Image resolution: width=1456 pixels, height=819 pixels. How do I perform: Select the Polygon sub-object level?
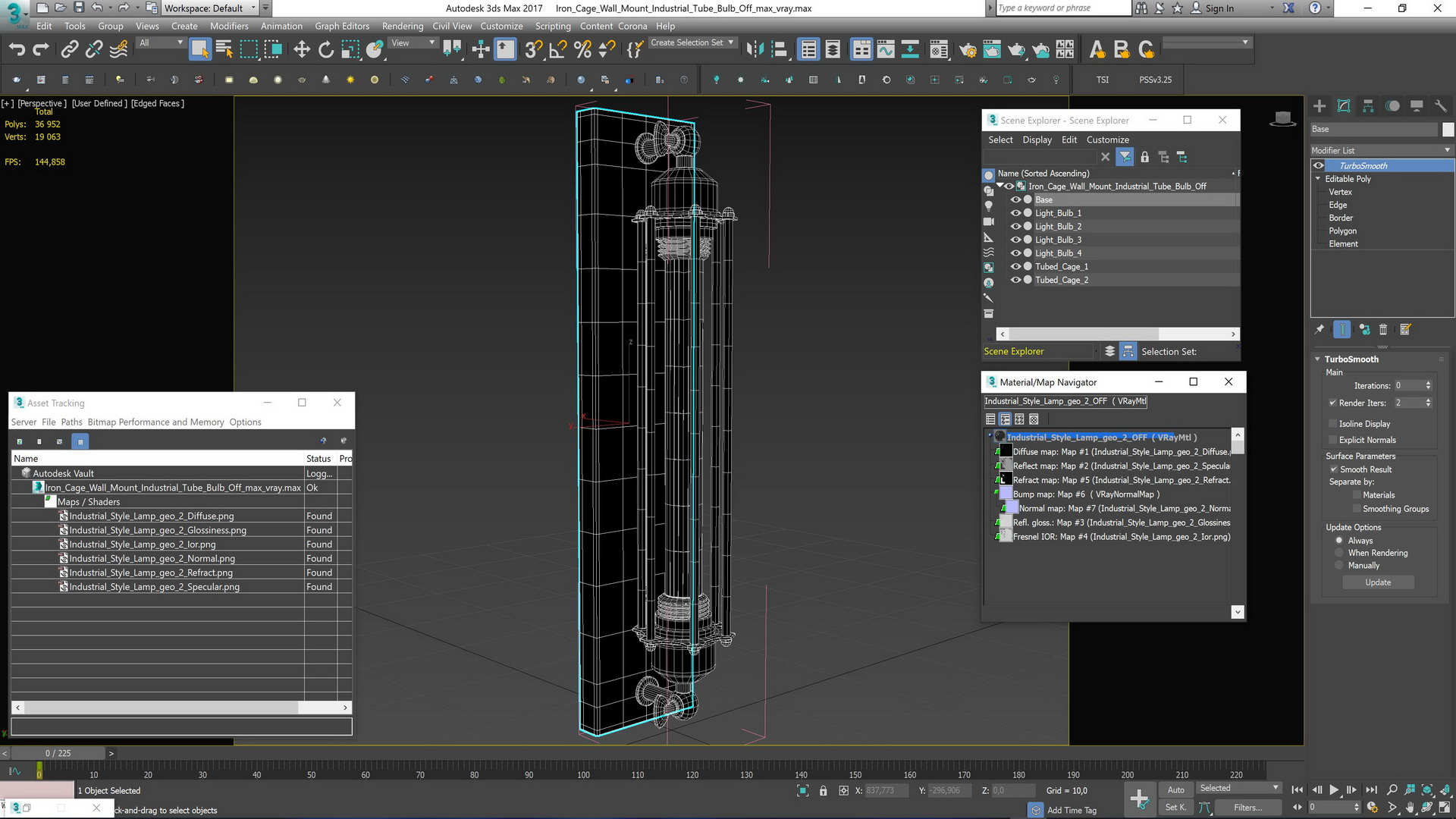1342,231
